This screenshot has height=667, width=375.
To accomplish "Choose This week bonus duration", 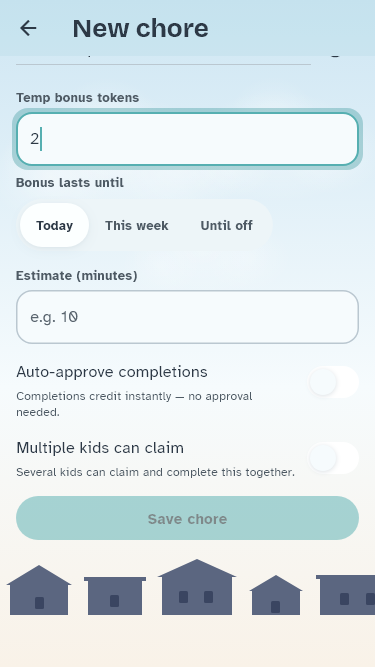I will (136, 225).
